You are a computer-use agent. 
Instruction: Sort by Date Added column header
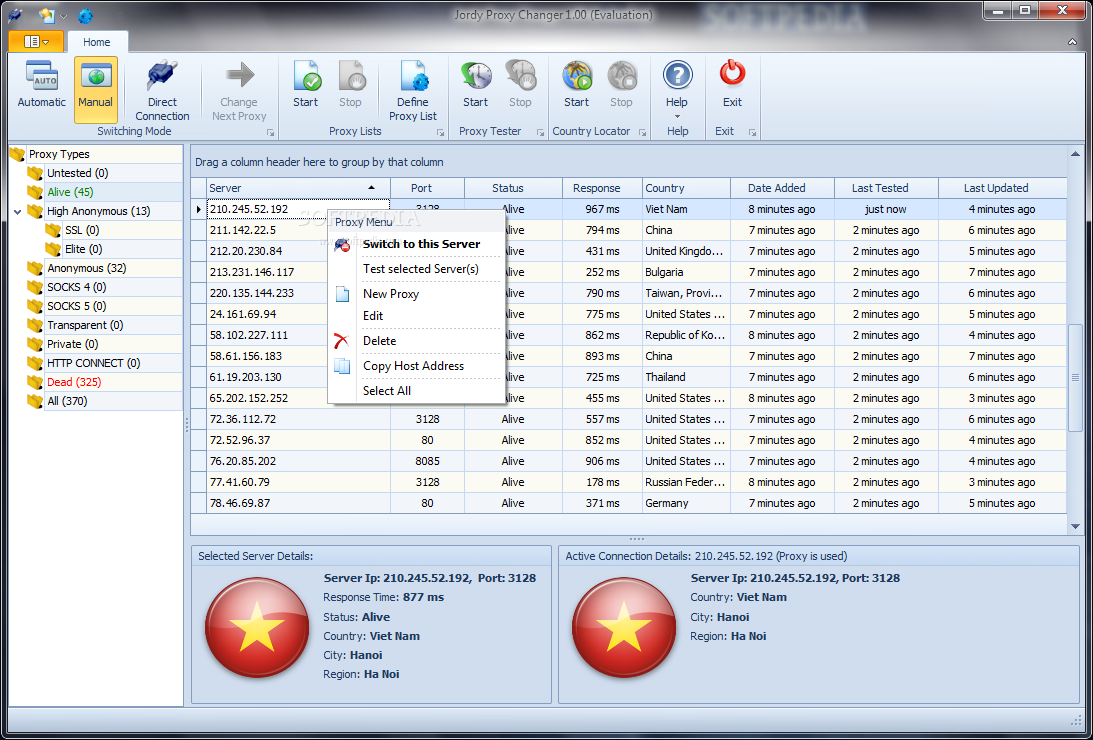click(782, 188)
